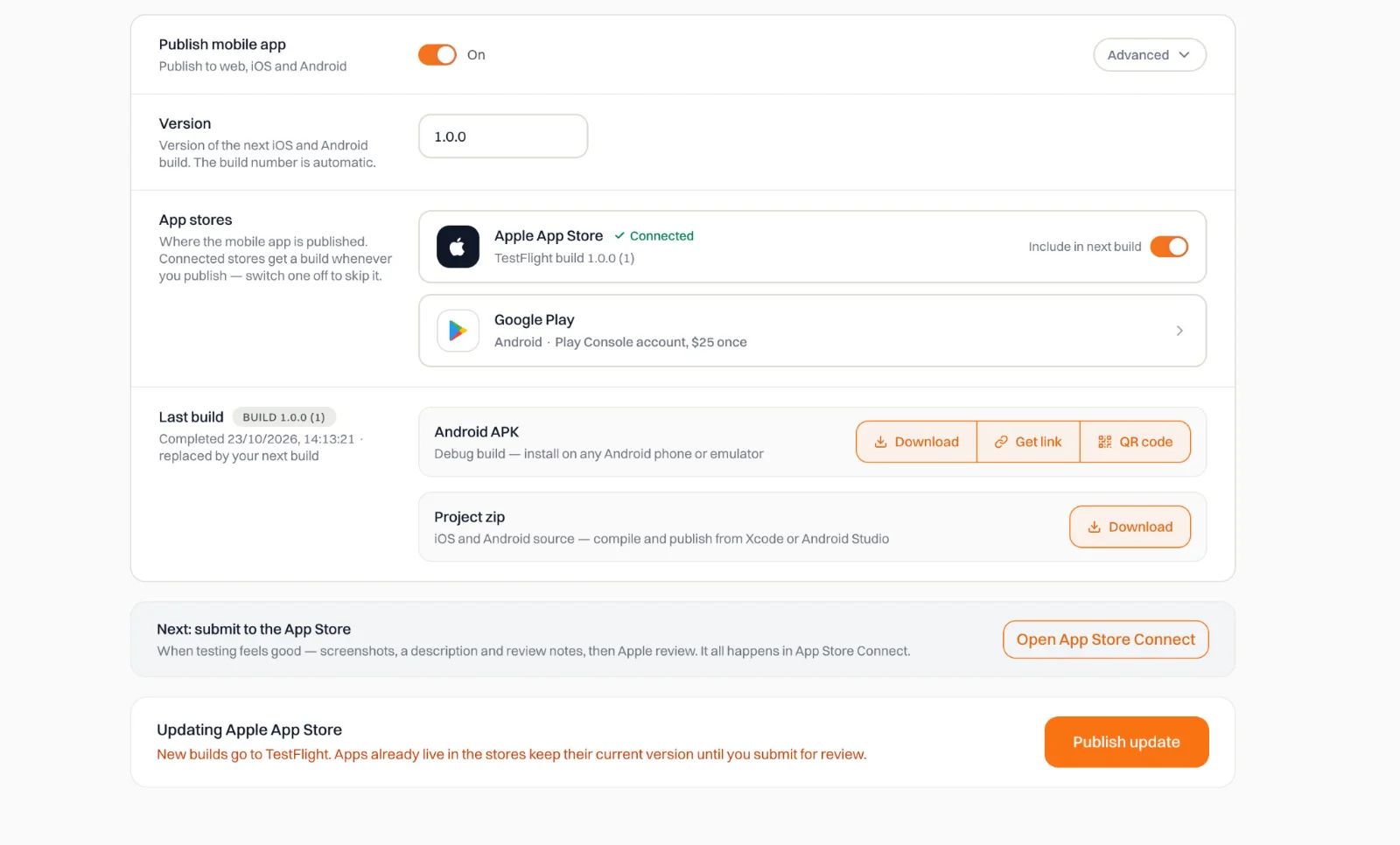Click the 'Android APK' heading
This screenshot has height=845, width=1400.
tap(477, 432)
